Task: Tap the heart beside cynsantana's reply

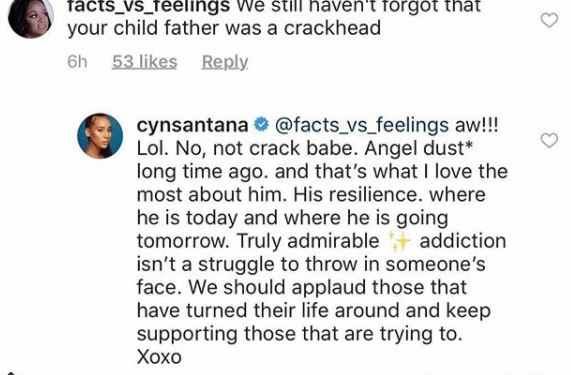Action: tap(549, 140)
